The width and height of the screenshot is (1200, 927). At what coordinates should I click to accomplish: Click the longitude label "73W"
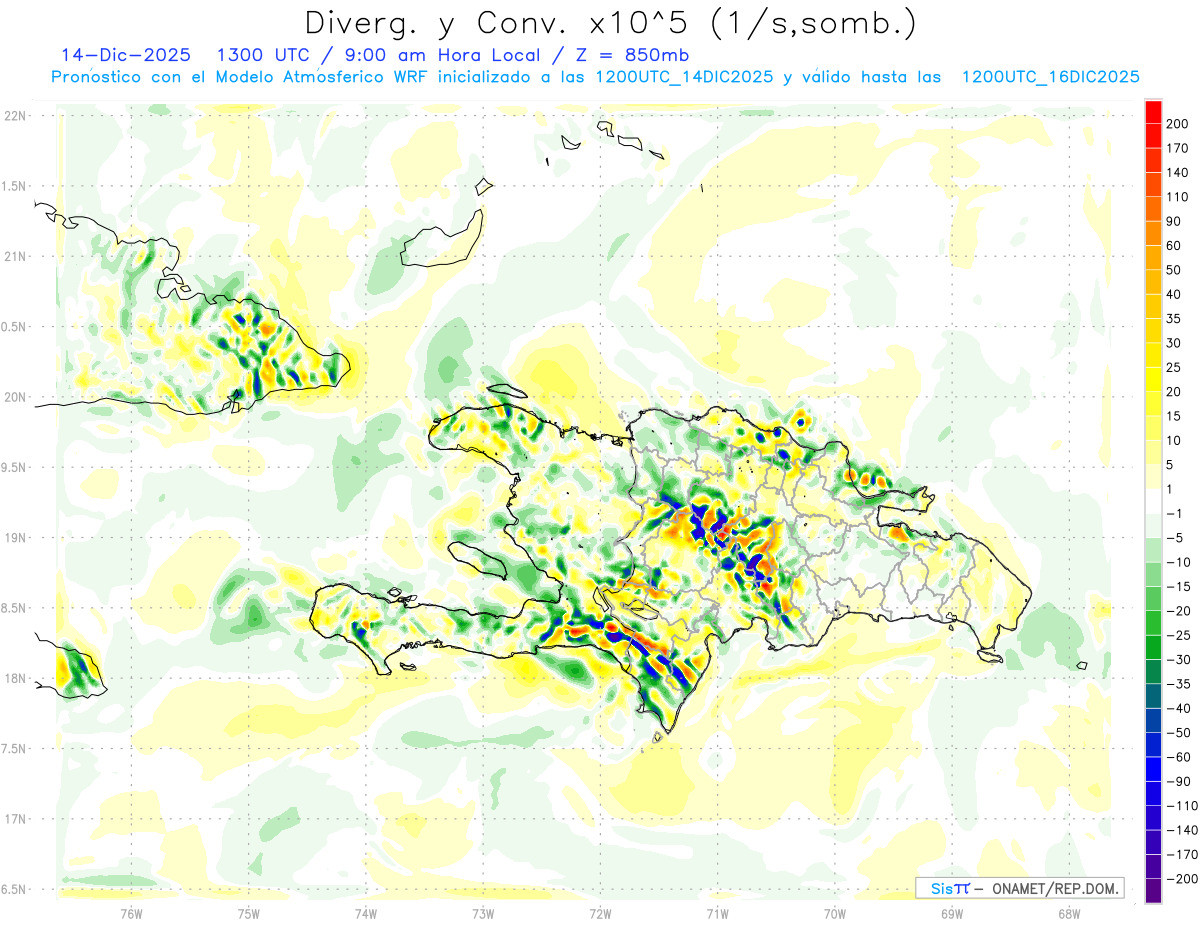pos(483,913)
